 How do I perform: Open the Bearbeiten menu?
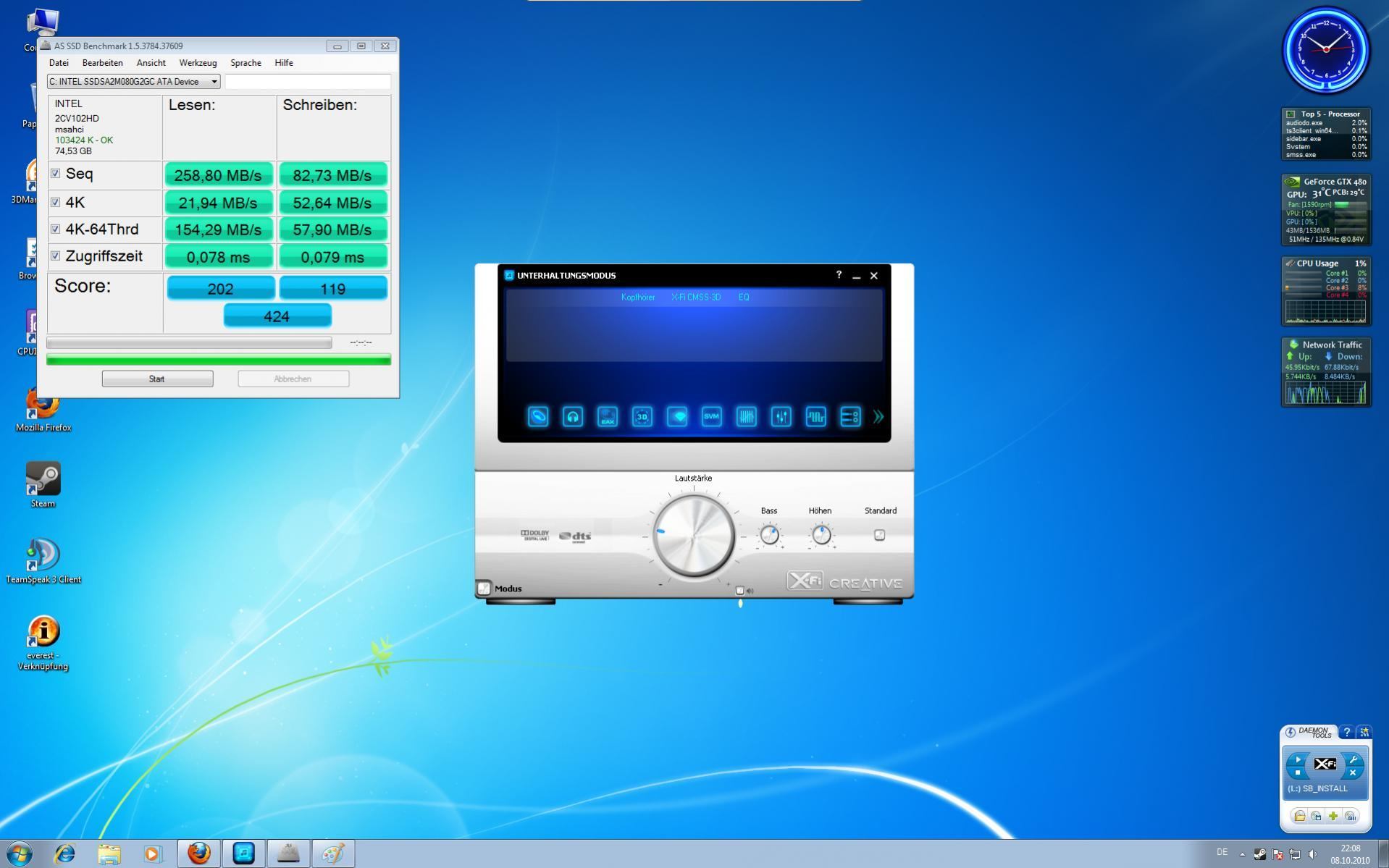(102, 63)
